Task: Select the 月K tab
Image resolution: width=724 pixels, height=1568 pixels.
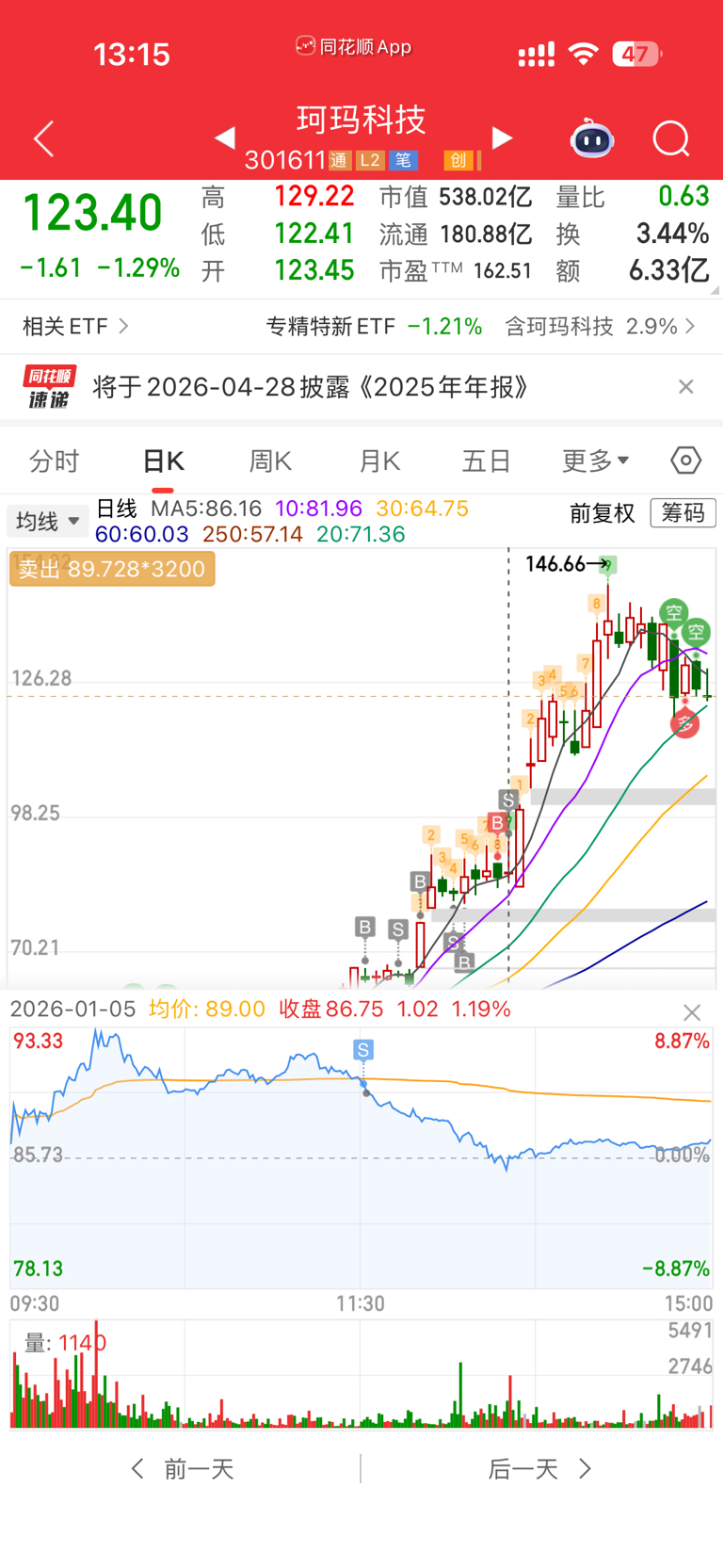Action: [379, 461]
